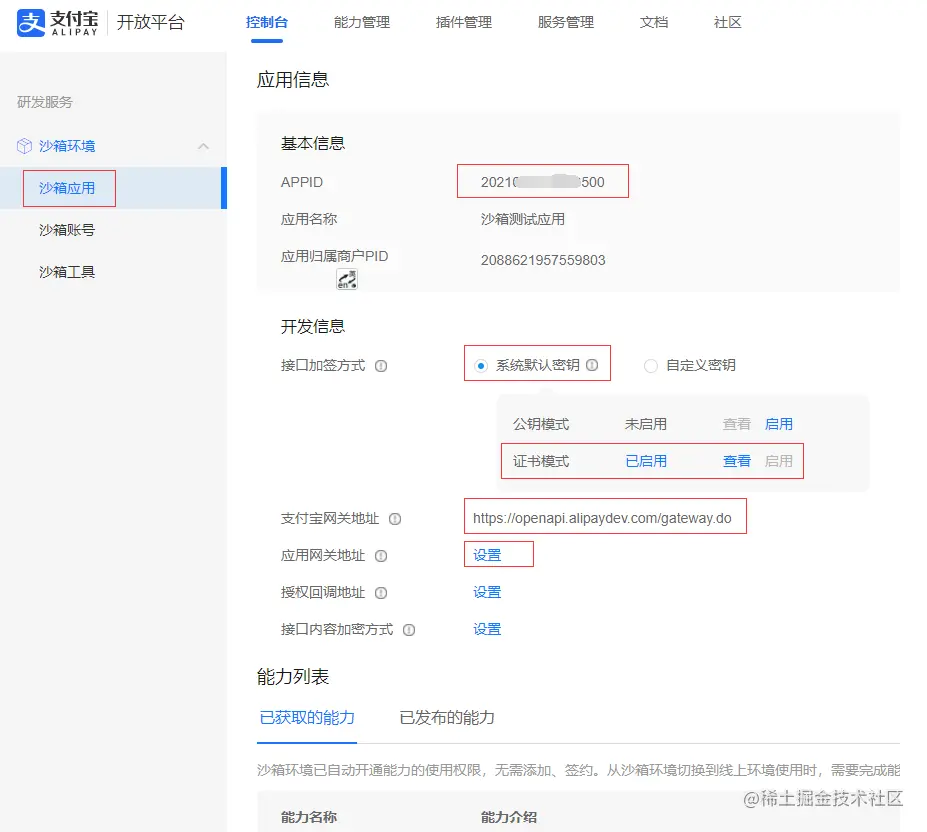
Task: Click 设置 link for 接口内容加密方式
Action: (487, 630)
